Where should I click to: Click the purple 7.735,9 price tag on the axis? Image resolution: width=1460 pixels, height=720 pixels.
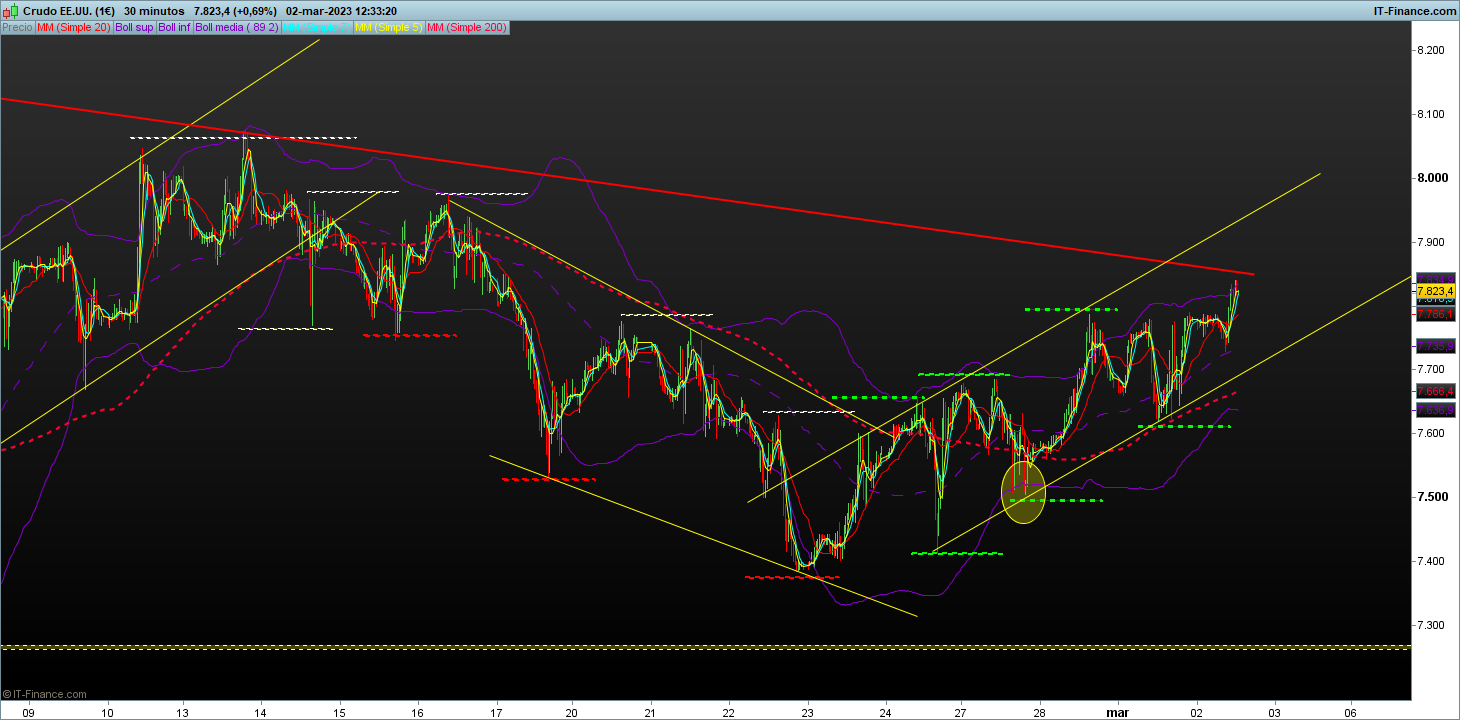[x=1434, y=346]
